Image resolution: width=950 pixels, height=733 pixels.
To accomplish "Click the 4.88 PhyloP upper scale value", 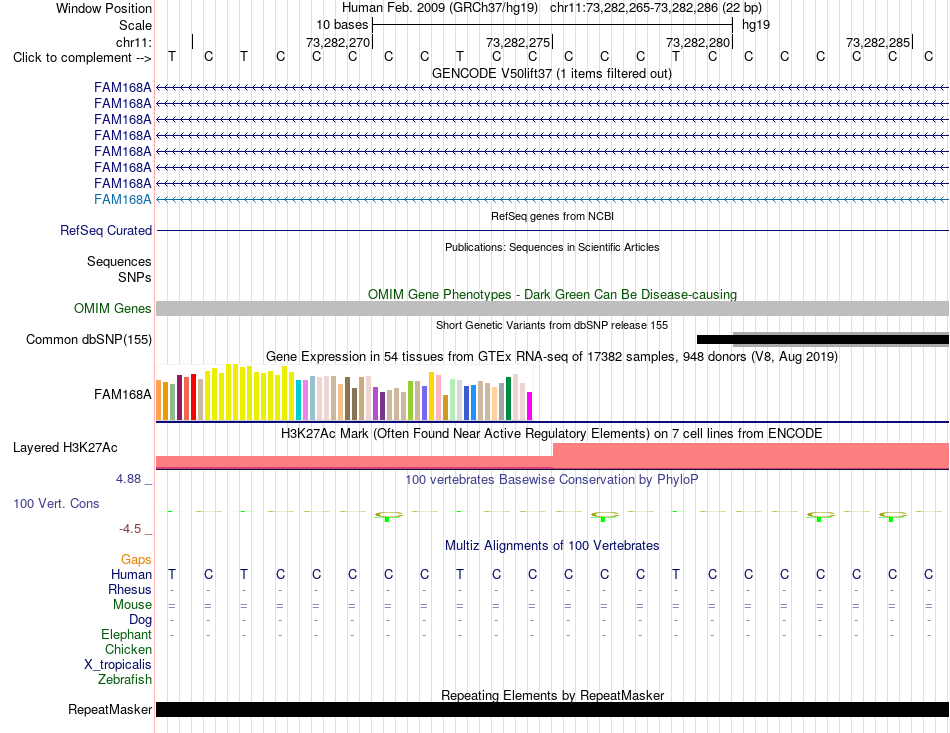I will pyautogui.click(x=128, y=479).
